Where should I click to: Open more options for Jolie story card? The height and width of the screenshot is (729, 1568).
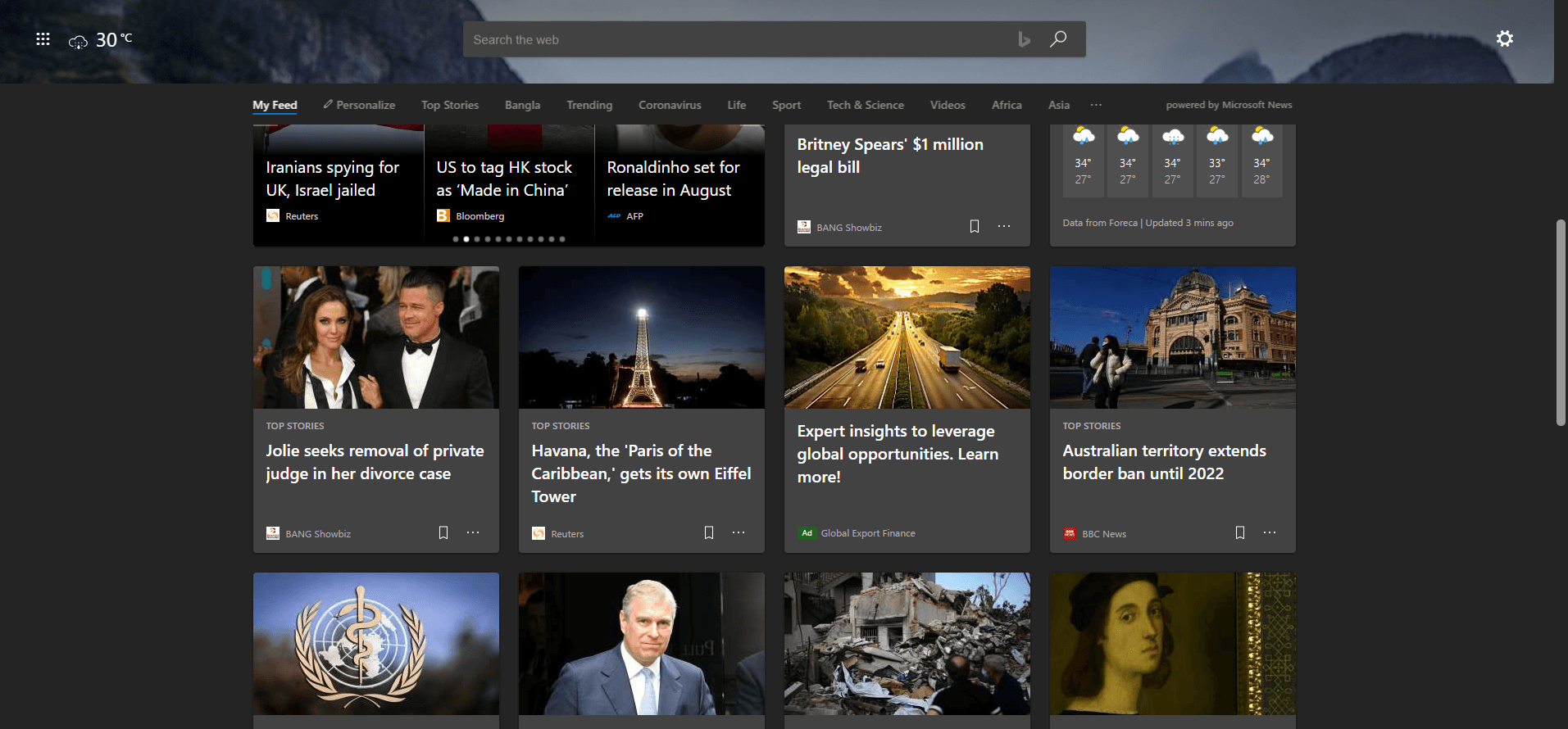pos(473,533)
